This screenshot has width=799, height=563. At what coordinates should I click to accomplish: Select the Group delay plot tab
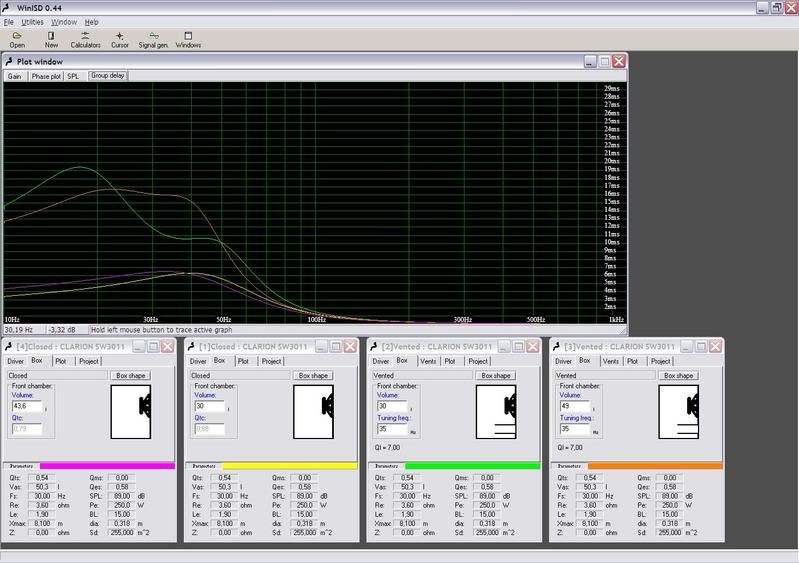pos(108,75)
